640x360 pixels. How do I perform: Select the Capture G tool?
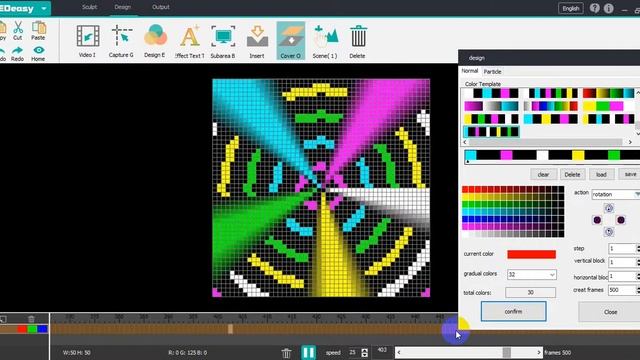121,41
